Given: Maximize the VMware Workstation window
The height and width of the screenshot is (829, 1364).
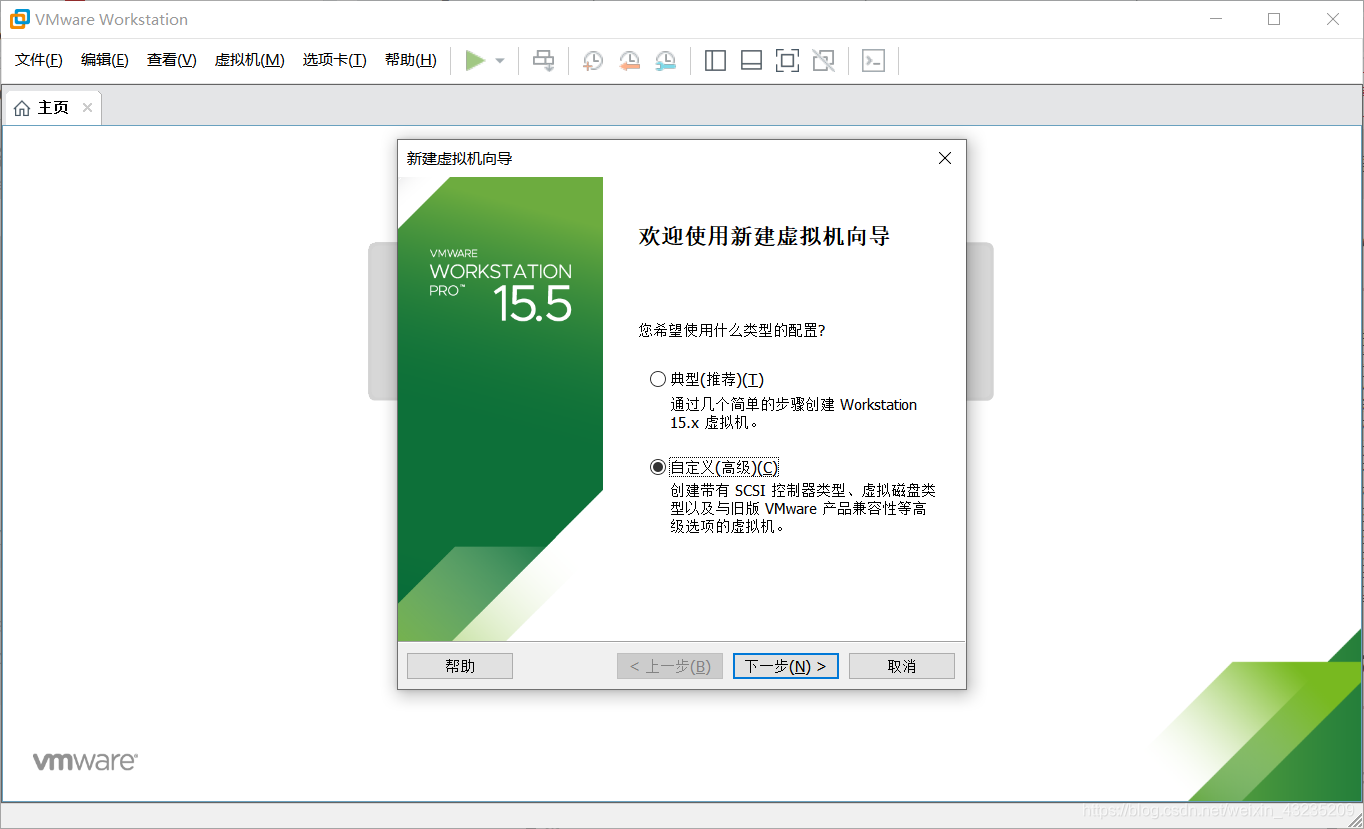Looking at the screenshot, I should point(1274,19).
